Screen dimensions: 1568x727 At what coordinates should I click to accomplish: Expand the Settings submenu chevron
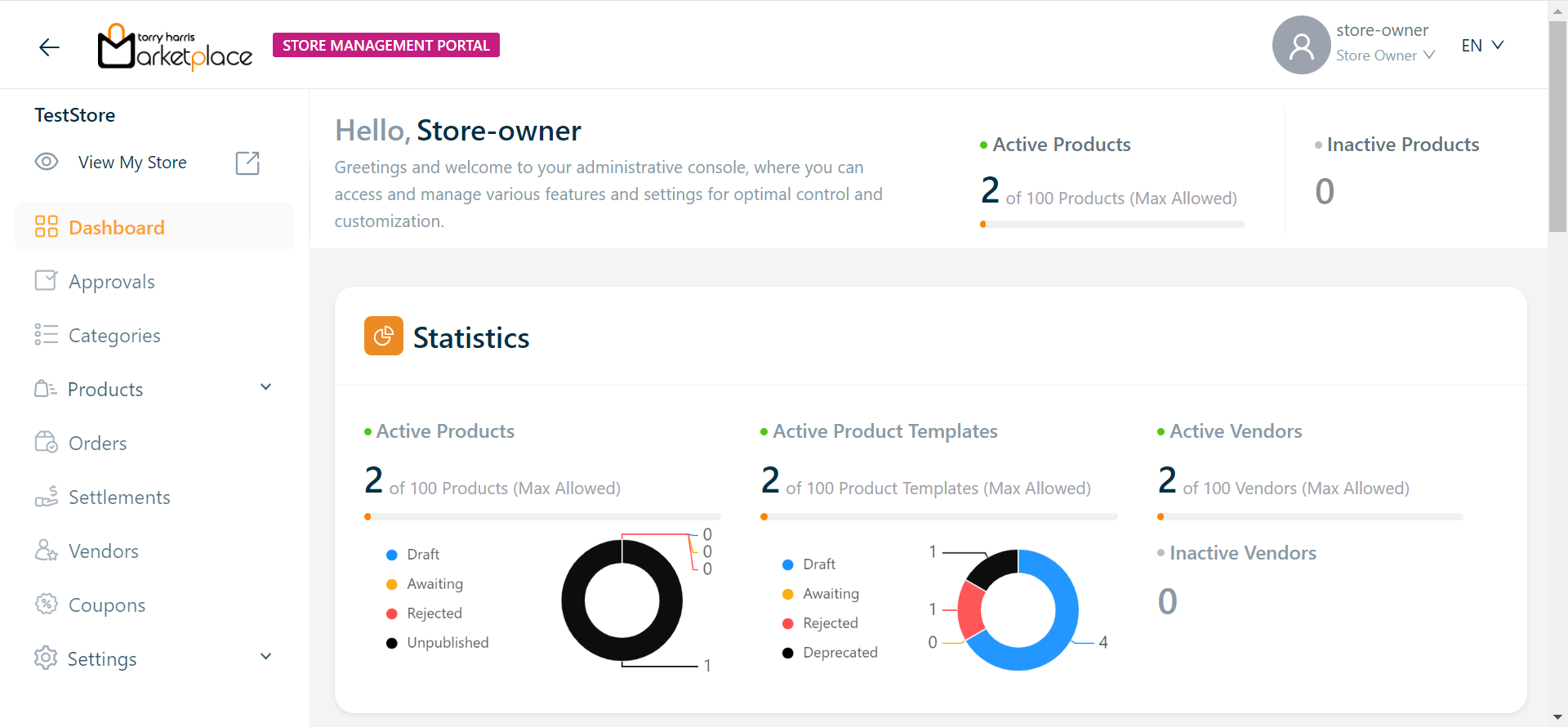pos(265,657)
